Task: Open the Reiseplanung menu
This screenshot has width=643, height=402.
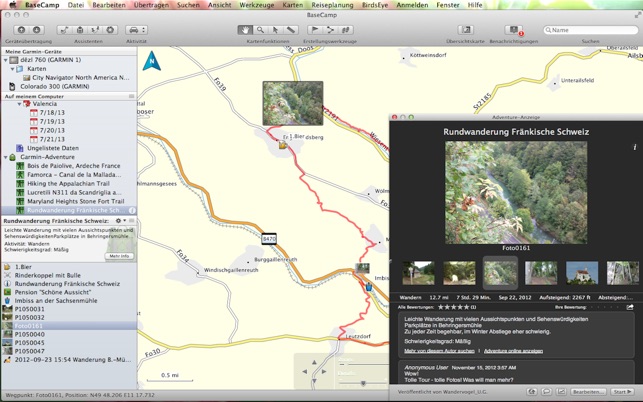Action: pos(332,5)
